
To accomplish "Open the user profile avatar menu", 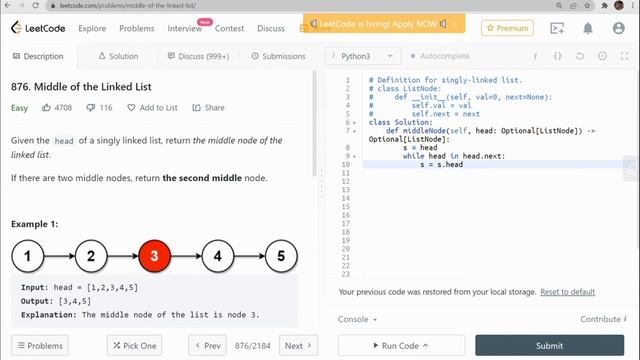I will (619, 28).
